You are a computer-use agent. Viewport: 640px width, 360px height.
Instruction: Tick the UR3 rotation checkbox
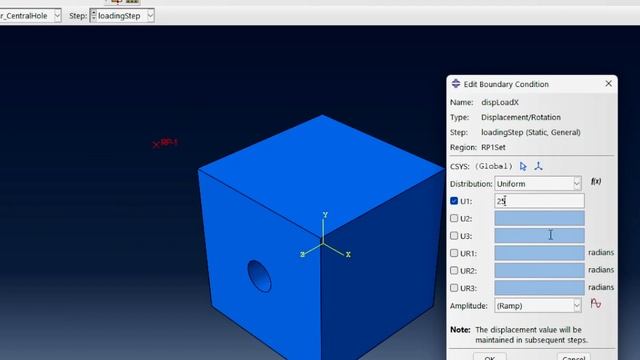coord(454,288)
